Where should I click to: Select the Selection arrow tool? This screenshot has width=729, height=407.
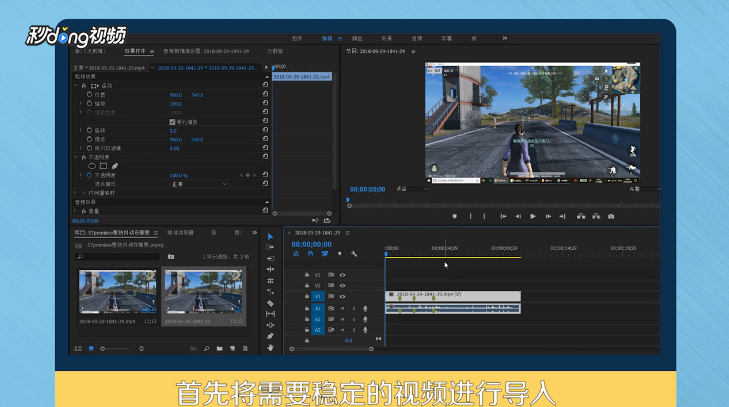270,237
